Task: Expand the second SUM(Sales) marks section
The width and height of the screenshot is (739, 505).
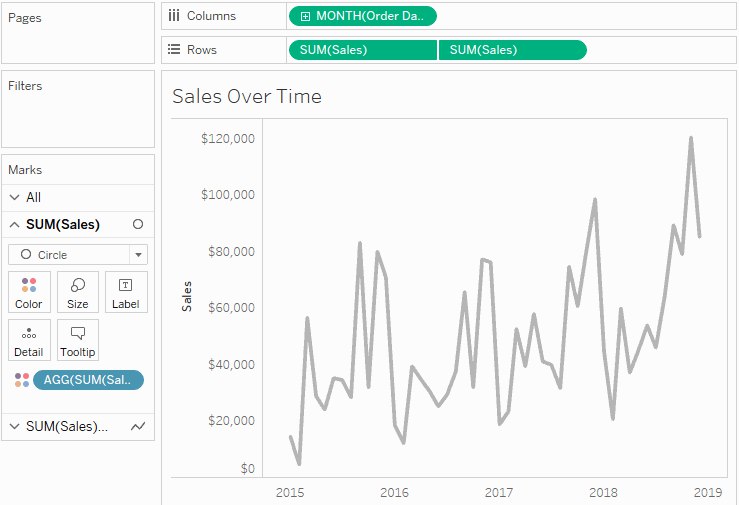Action: coord(15,426)
